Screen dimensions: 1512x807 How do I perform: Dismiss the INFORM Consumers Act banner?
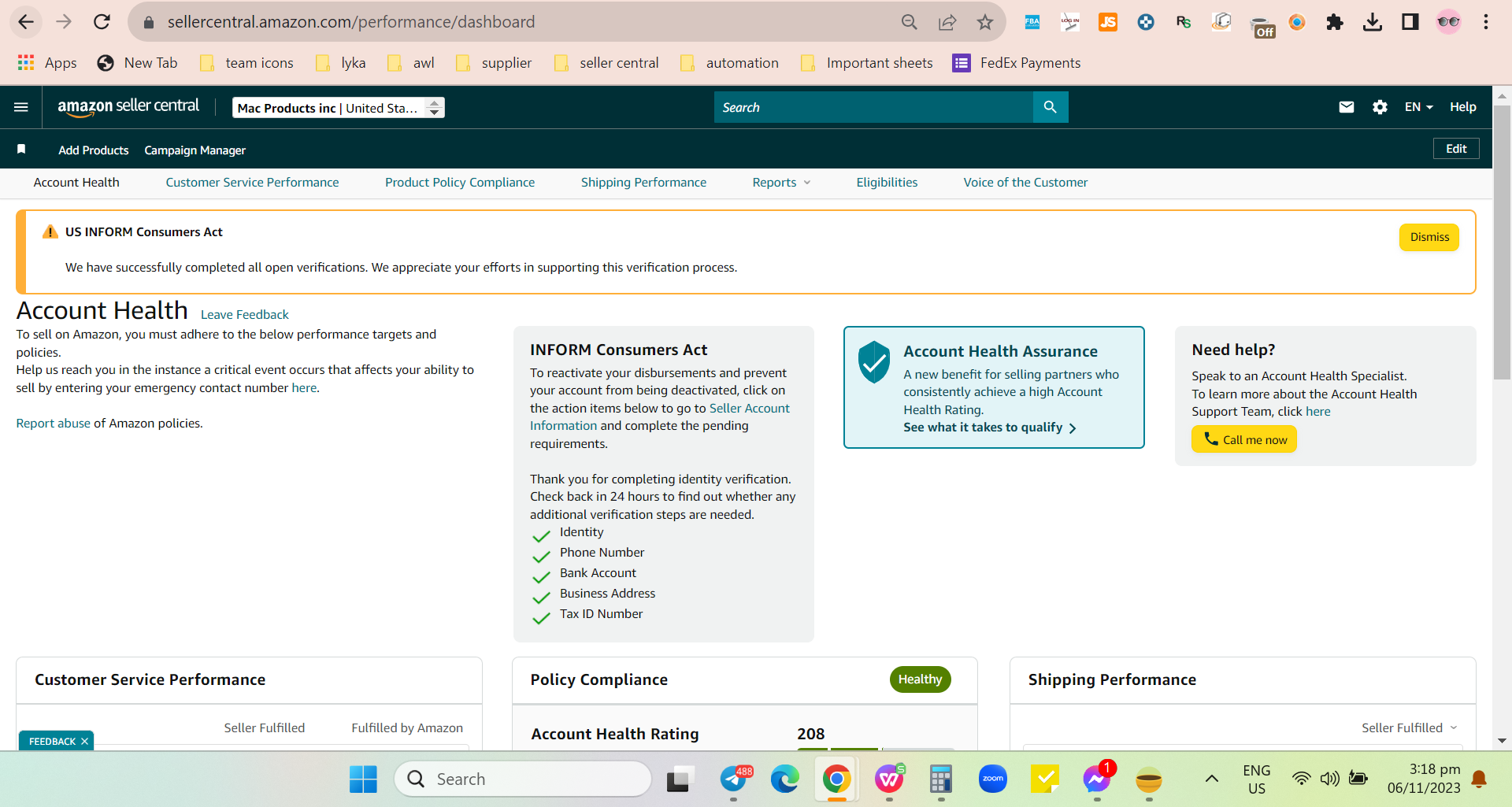coord(1429,238)
